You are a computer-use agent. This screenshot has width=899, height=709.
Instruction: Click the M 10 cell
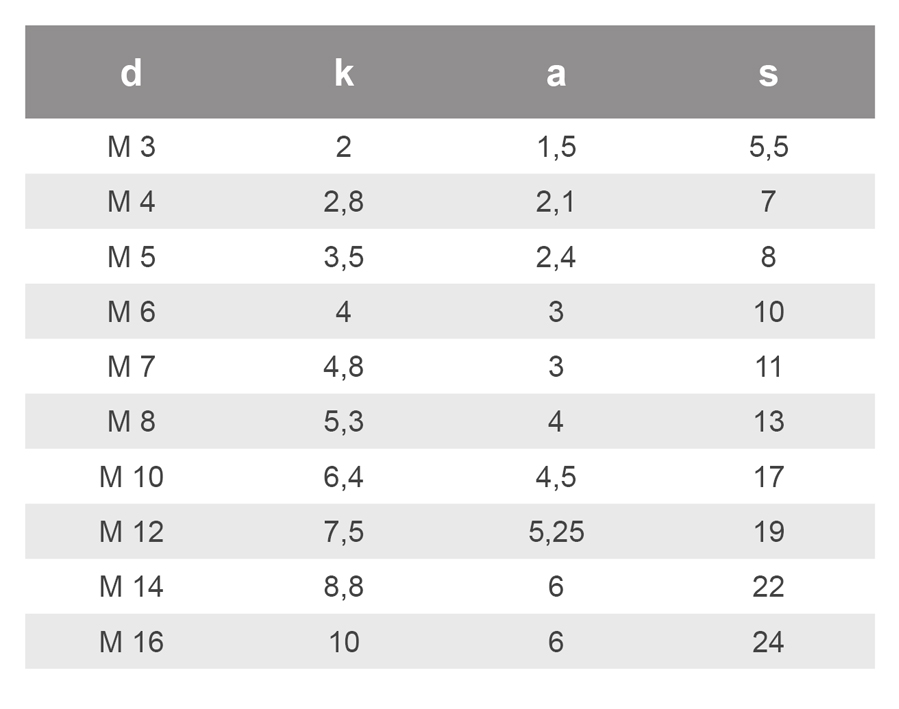click(x=131, y=477)
